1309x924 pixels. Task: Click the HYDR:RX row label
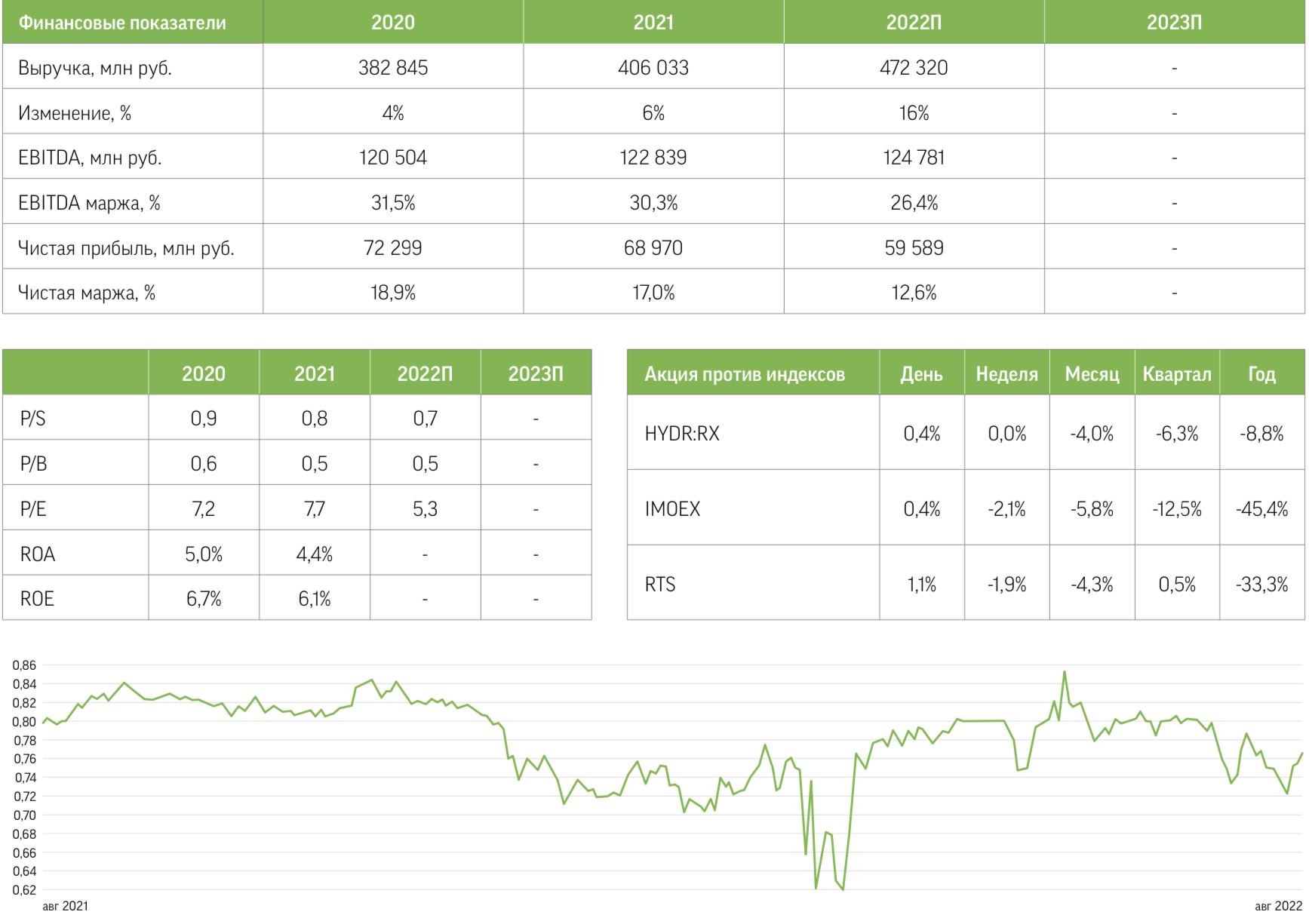coord(682,434)
